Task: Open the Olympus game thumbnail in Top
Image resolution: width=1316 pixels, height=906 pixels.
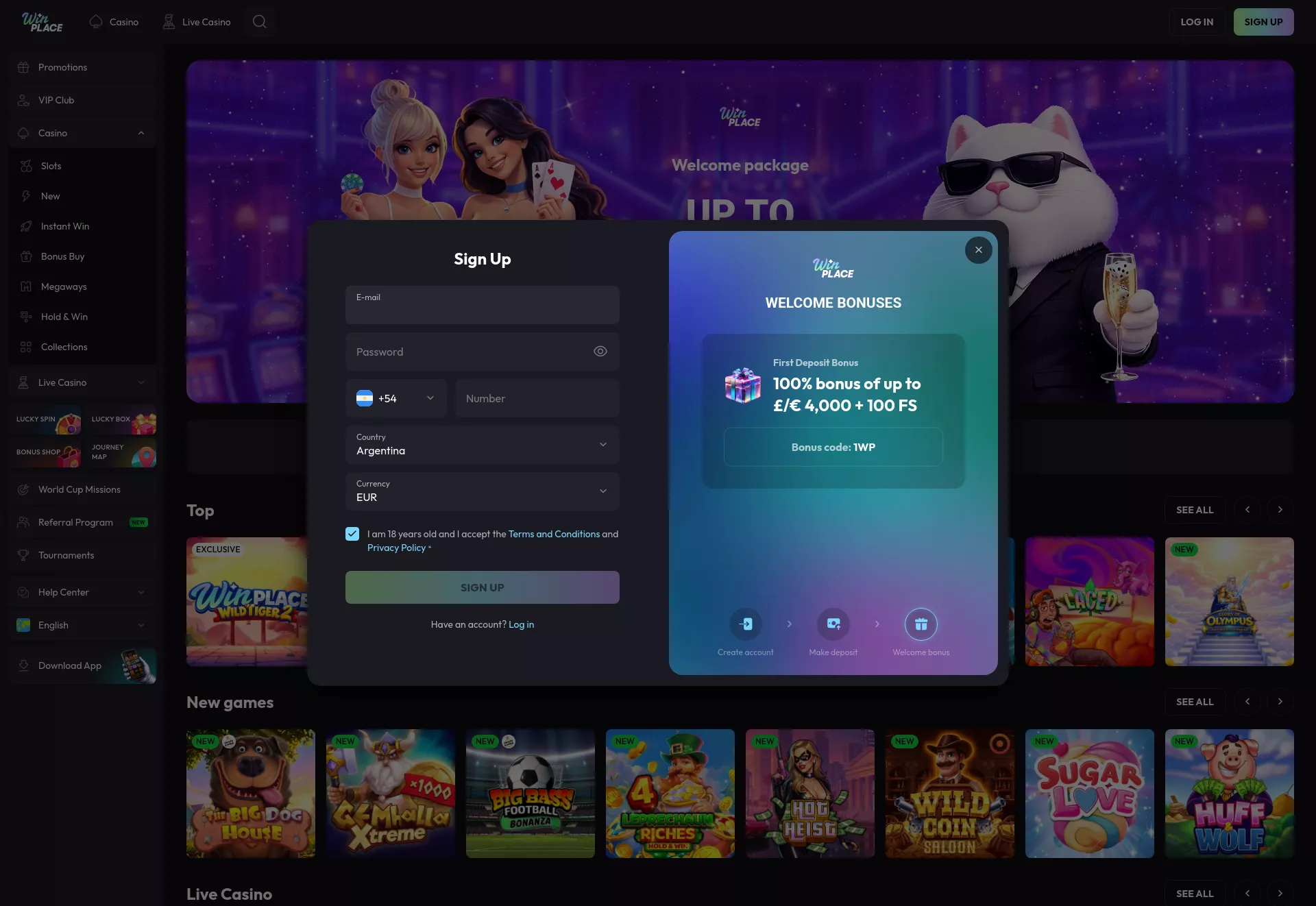Action: tap(1230, 602)
